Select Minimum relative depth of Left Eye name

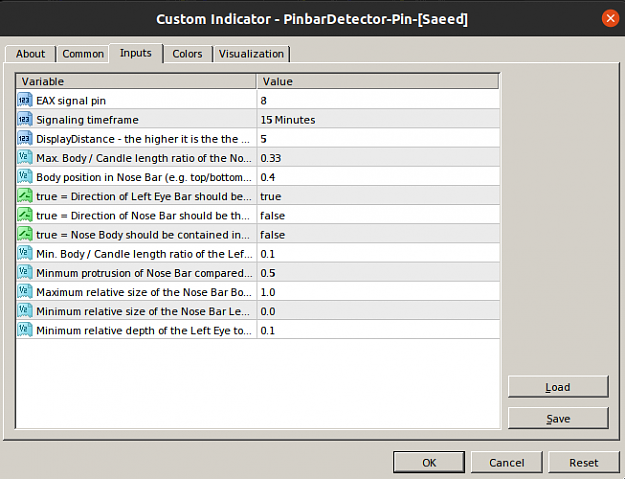tap(144, 330)
